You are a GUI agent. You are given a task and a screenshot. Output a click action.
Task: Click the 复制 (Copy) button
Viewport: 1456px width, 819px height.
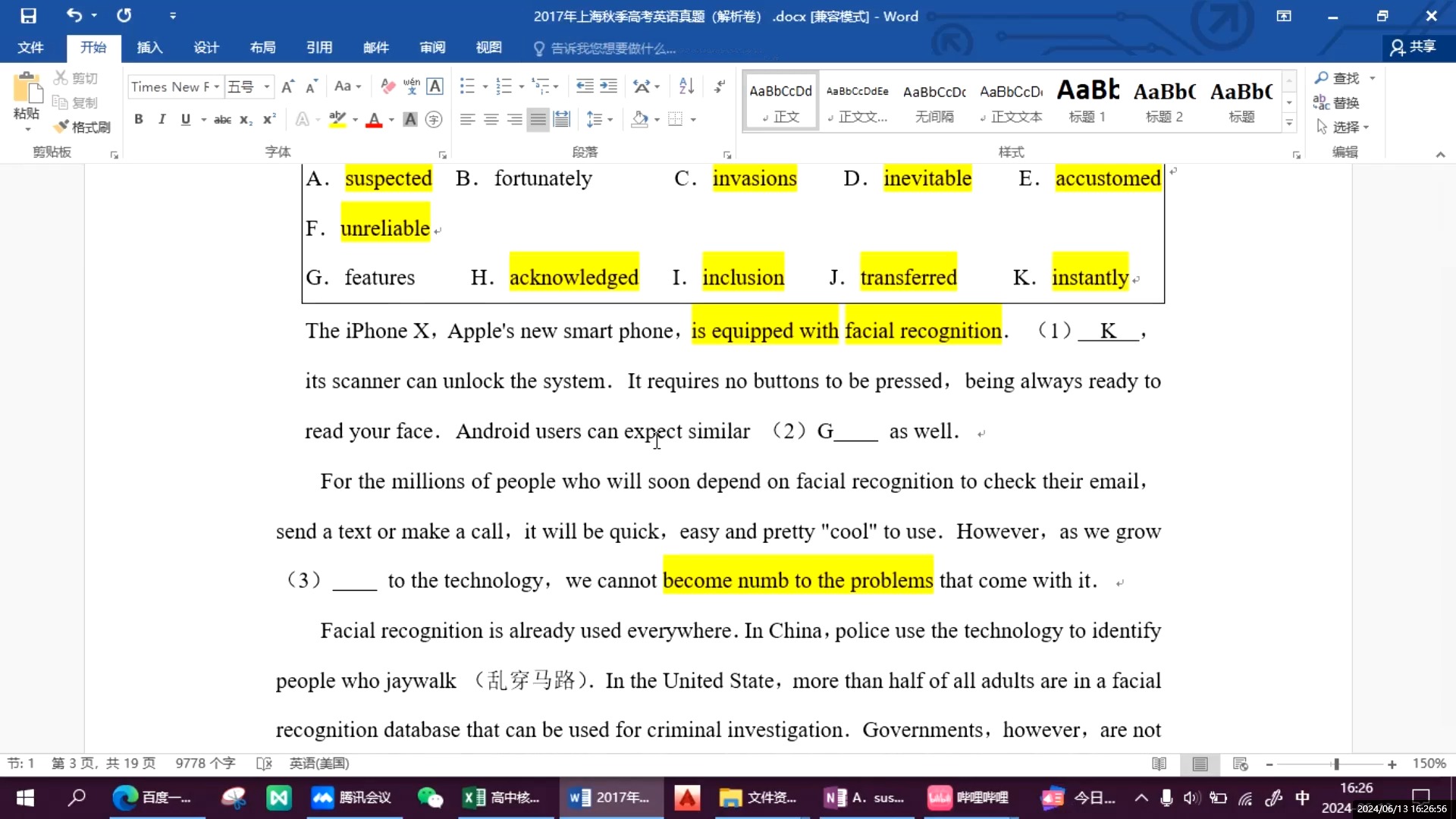pyautogui.click(x=75, y=102)
